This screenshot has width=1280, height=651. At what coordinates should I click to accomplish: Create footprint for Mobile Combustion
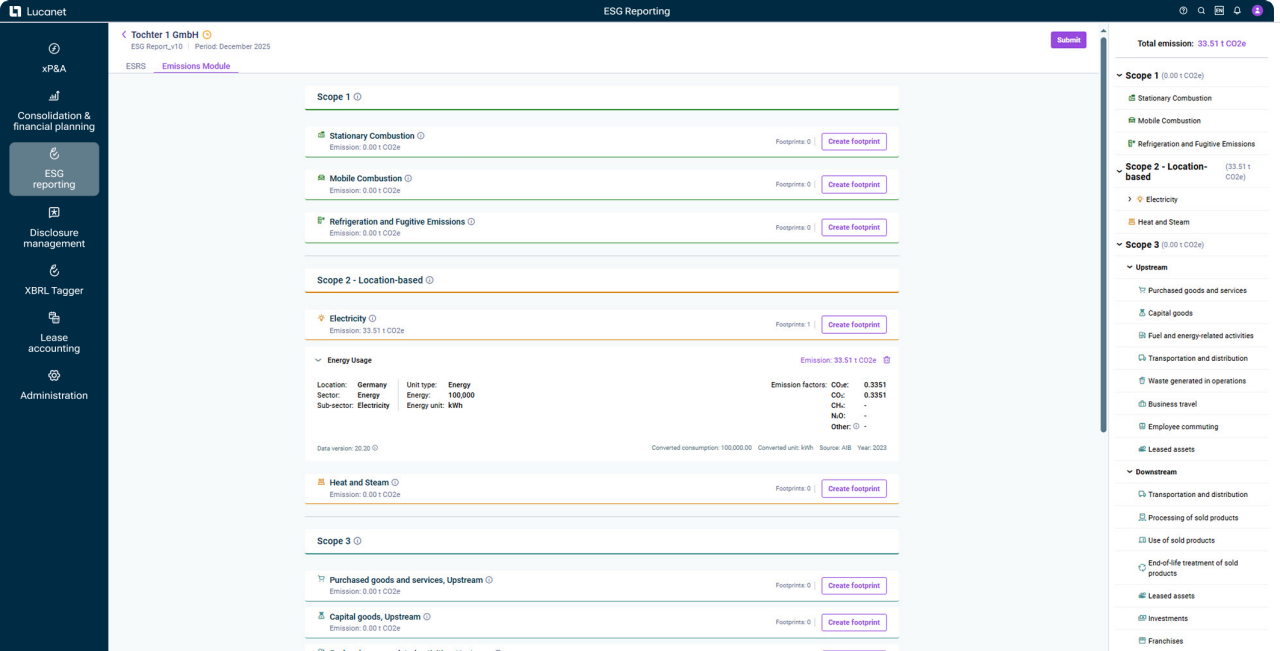coord(853,185)
